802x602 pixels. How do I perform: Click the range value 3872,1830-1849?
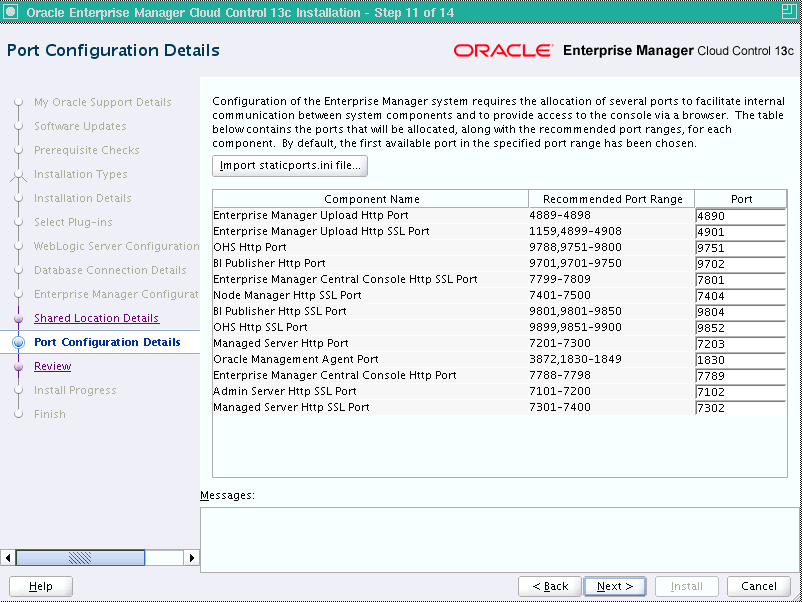tap(575, 359)
